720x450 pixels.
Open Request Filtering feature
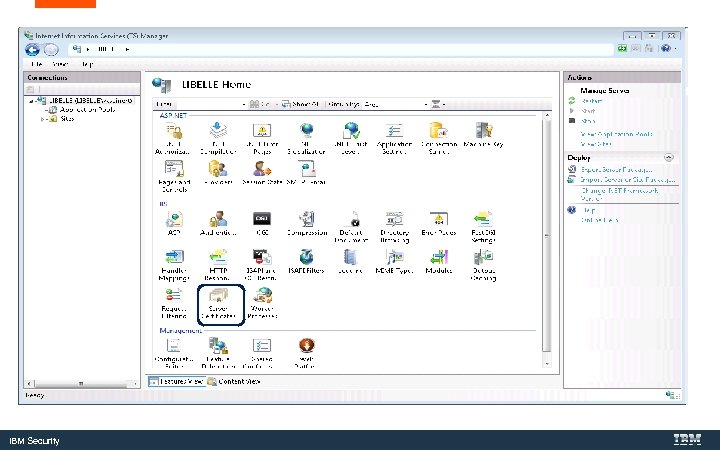tap(174, 303)
